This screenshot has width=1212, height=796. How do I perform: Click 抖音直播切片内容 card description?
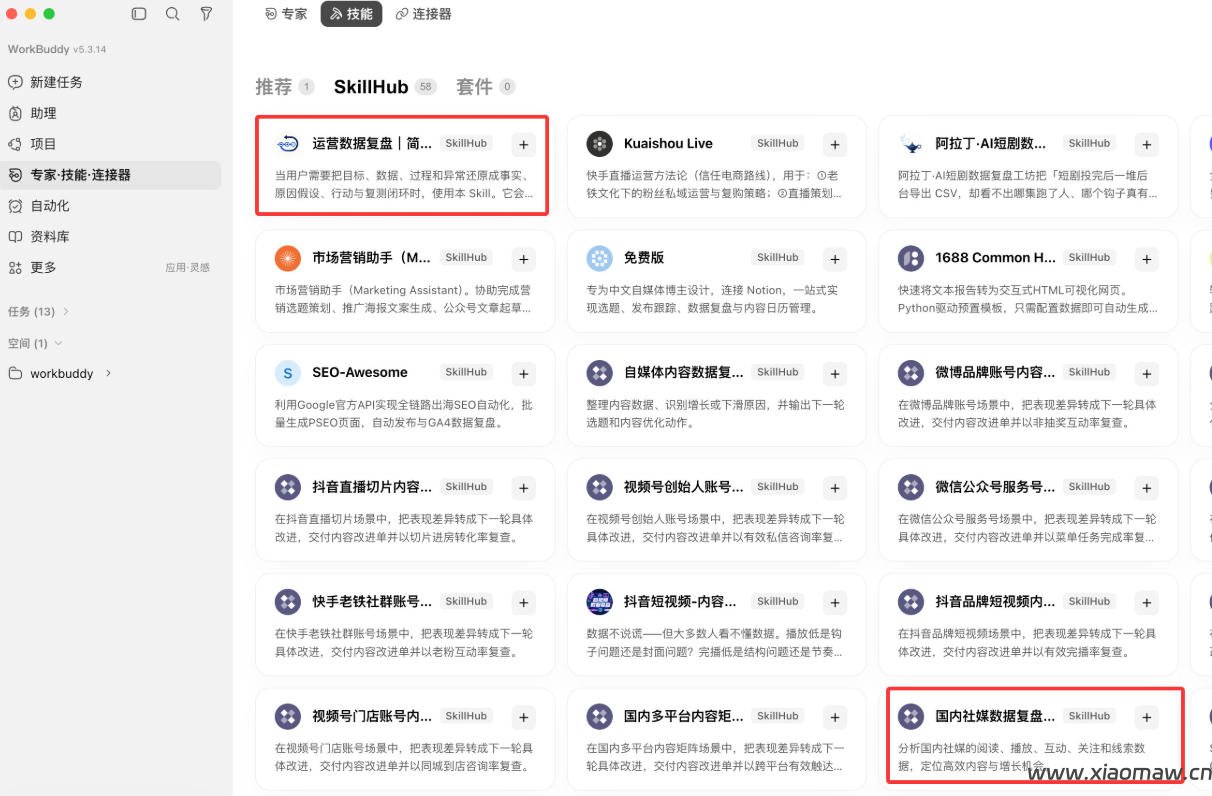point(404,528)
